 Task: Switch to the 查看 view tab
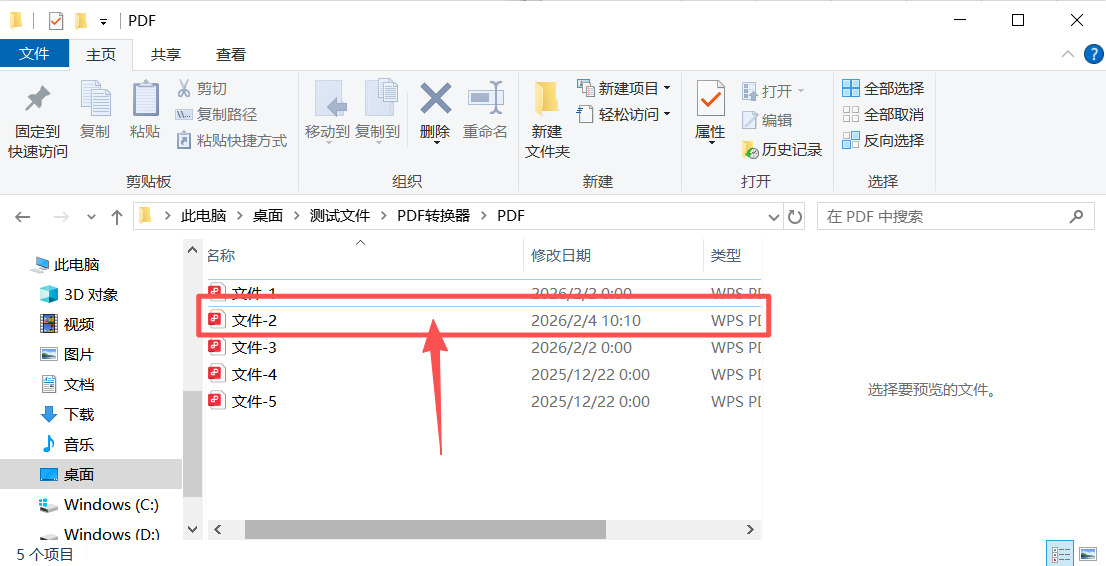coord(231,54)
